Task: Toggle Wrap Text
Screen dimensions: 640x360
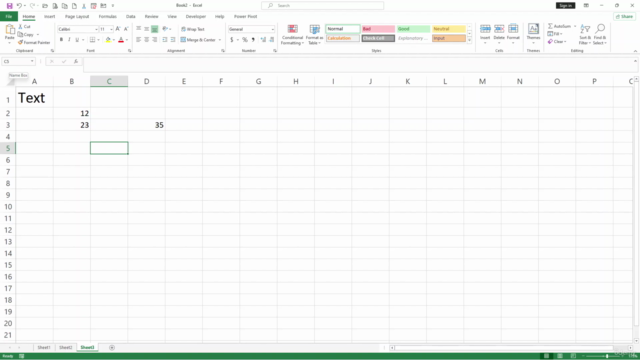Action: point(193,29)
